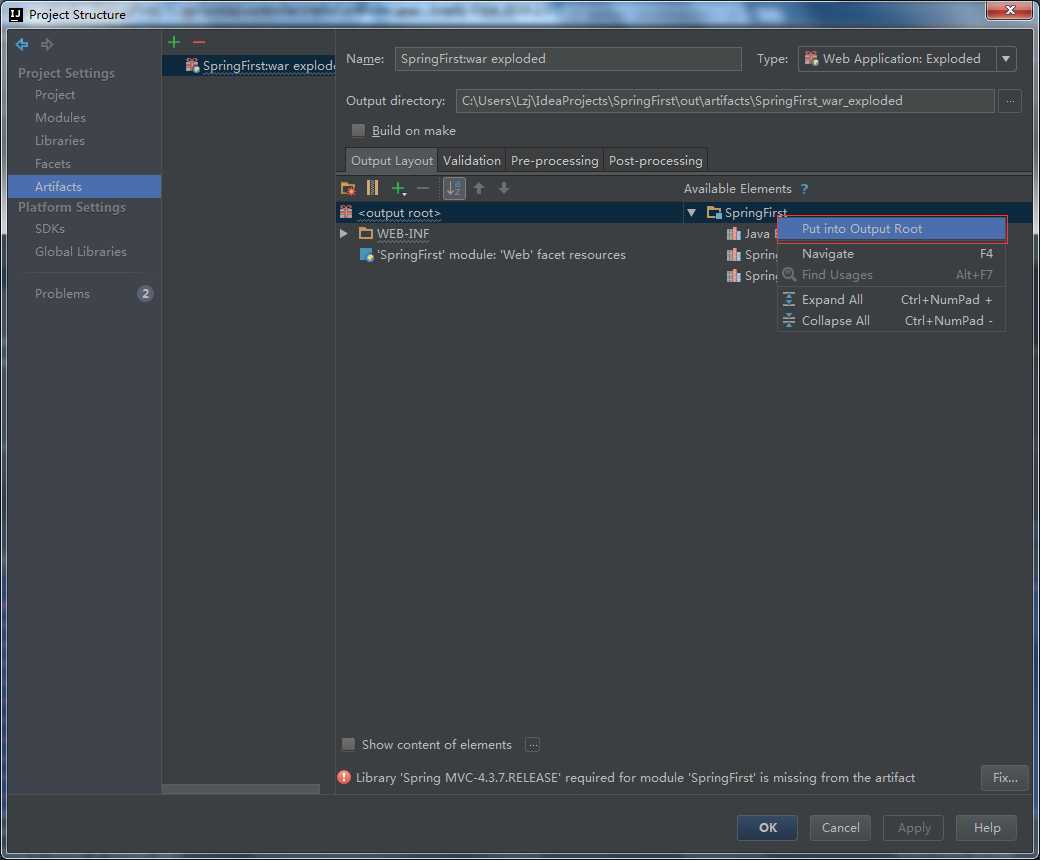Screen dimensions: 1040x860
Task: Browse for output directory with ellipsis button
Action: coord(1009,101)
